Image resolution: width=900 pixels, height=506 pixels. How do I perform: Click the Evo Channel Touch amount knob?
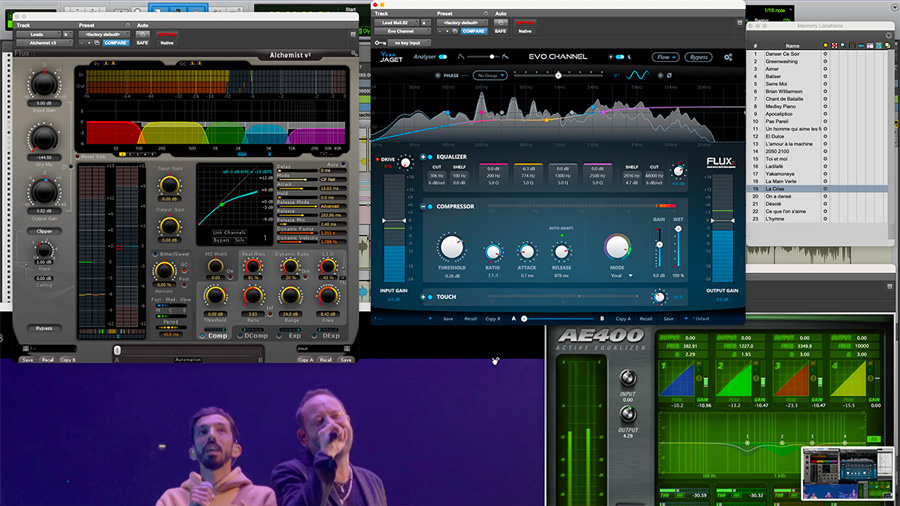click(660, 297)
